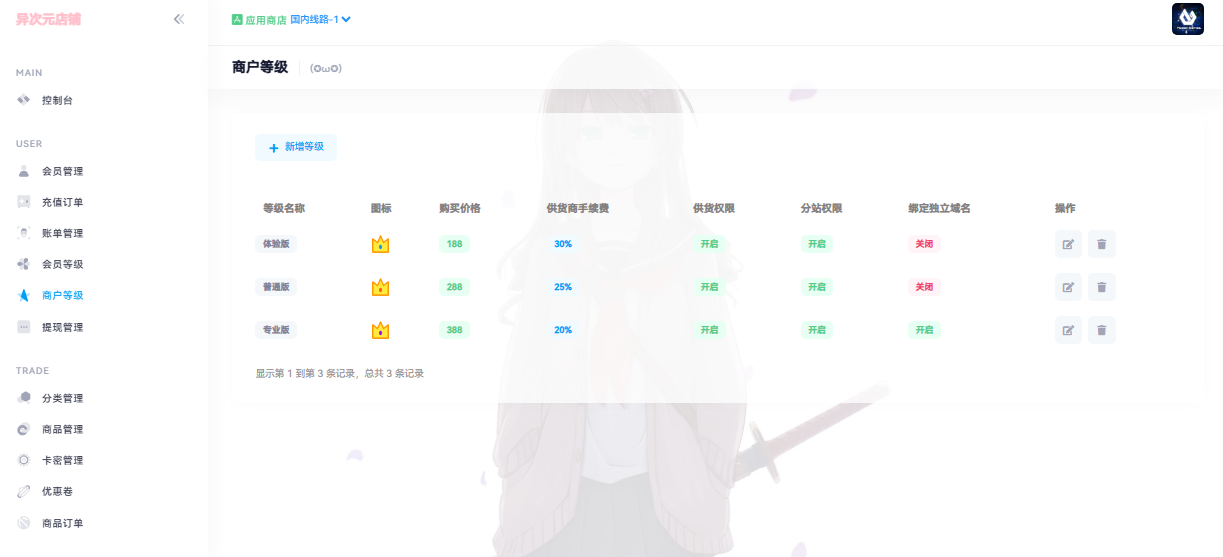The width and height of the screenshot is (1223, 557).
Task: Delete the 体验版 merchant level
Action: click(1101, 244)
